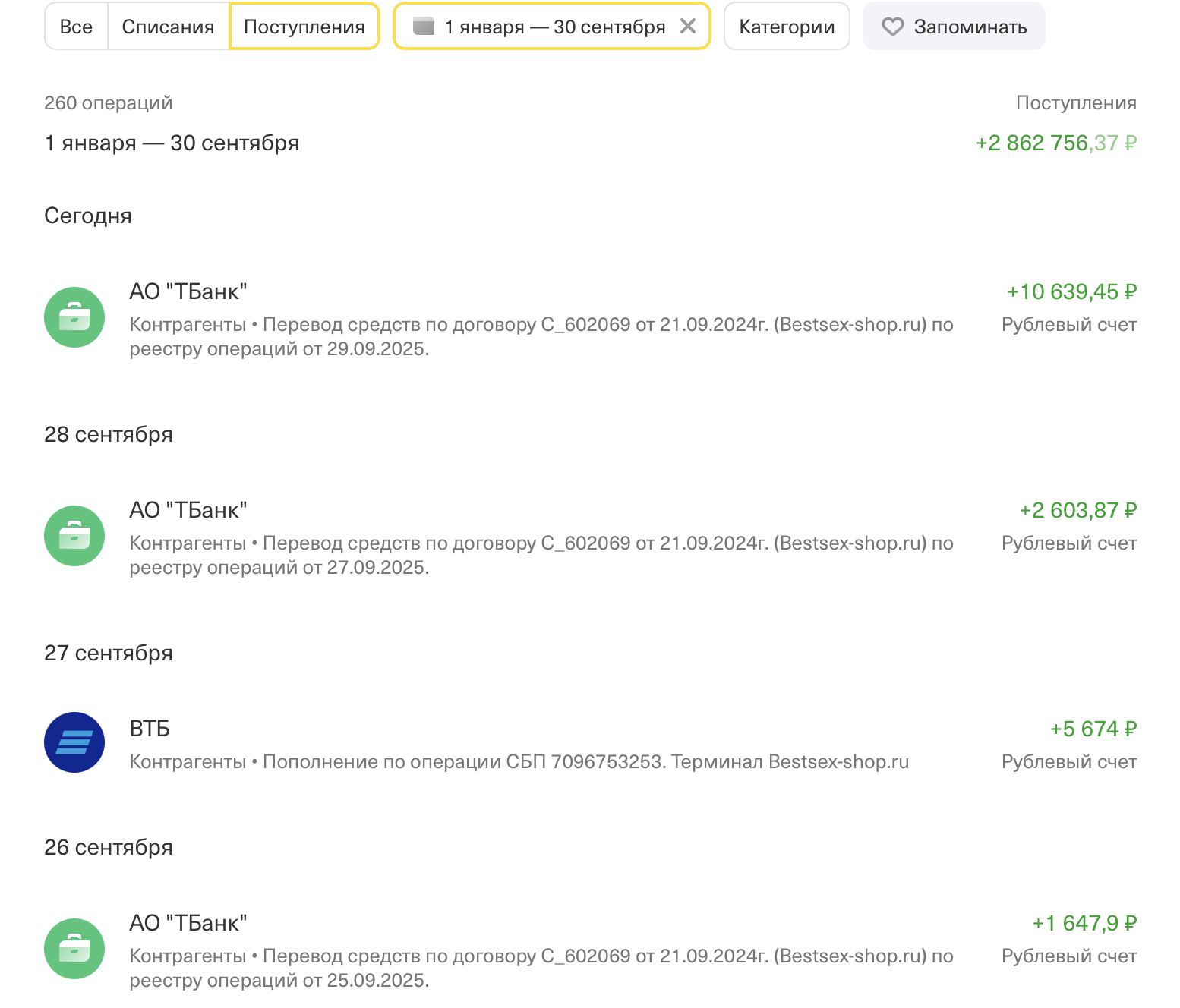This screenshot has height=1008, width=1180.
Task: Open the +2 603,87 ₽ transaction
Action: pyautogui.click(x=1077, y=511)
